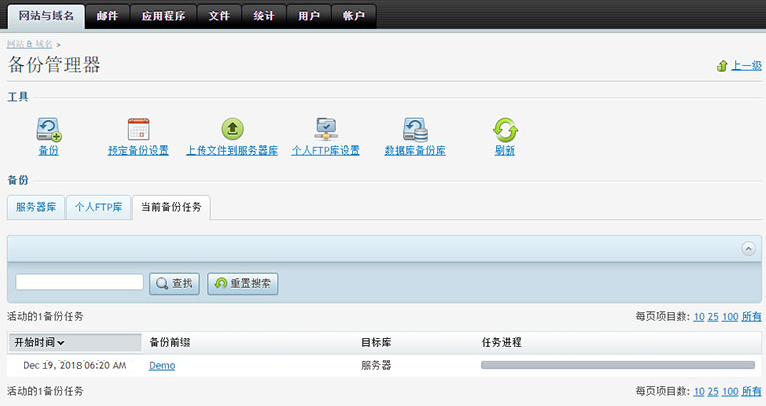Click the 服务器 target cell
Screen dimensions: 766x406
376,365
